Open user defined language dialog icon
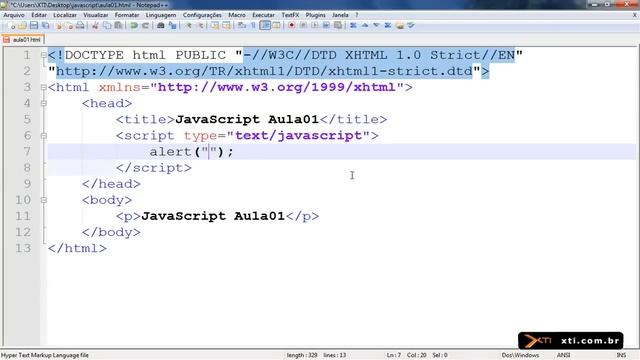Image resolution: width=640 pixels, height=360 pixels. 276,25
